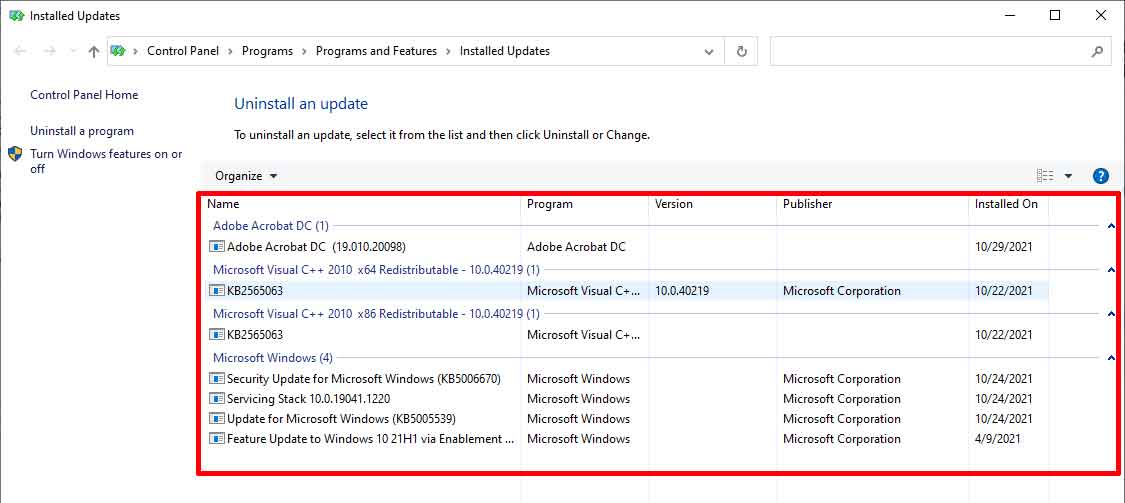
Task: Click the address bar Installed Updates icon
Action: (118, 51)
